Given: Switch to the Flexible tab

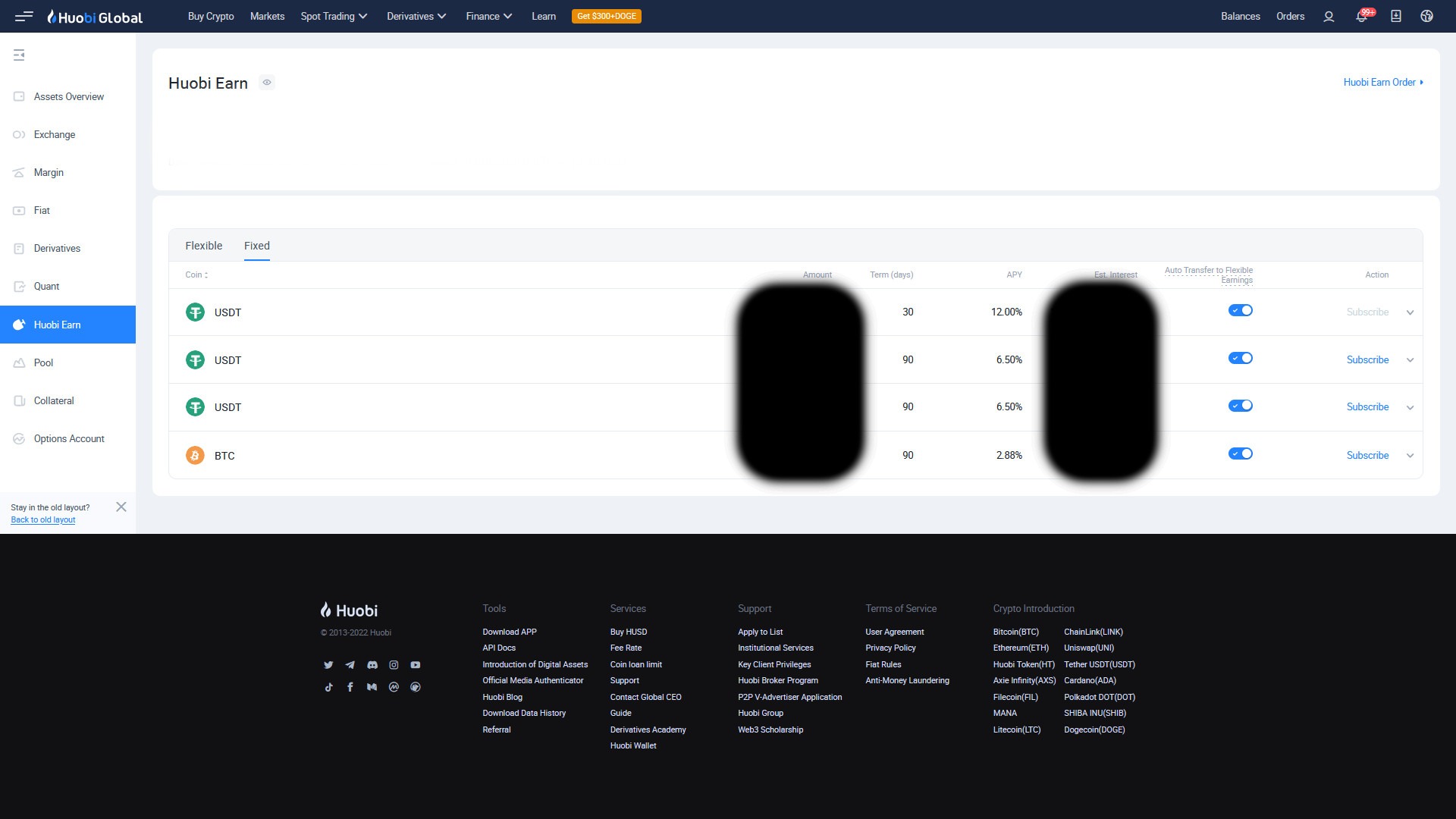Looking at the screenshot, I should click(204, 246).
